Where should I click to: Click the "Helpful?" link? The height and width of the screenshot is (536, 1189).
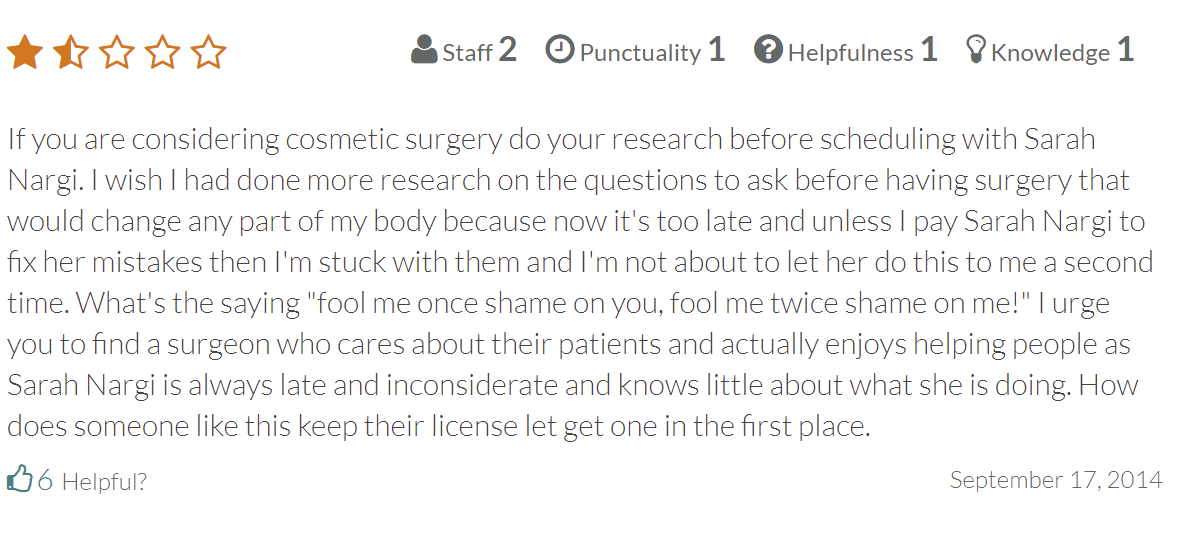click(x=104, y=482)
